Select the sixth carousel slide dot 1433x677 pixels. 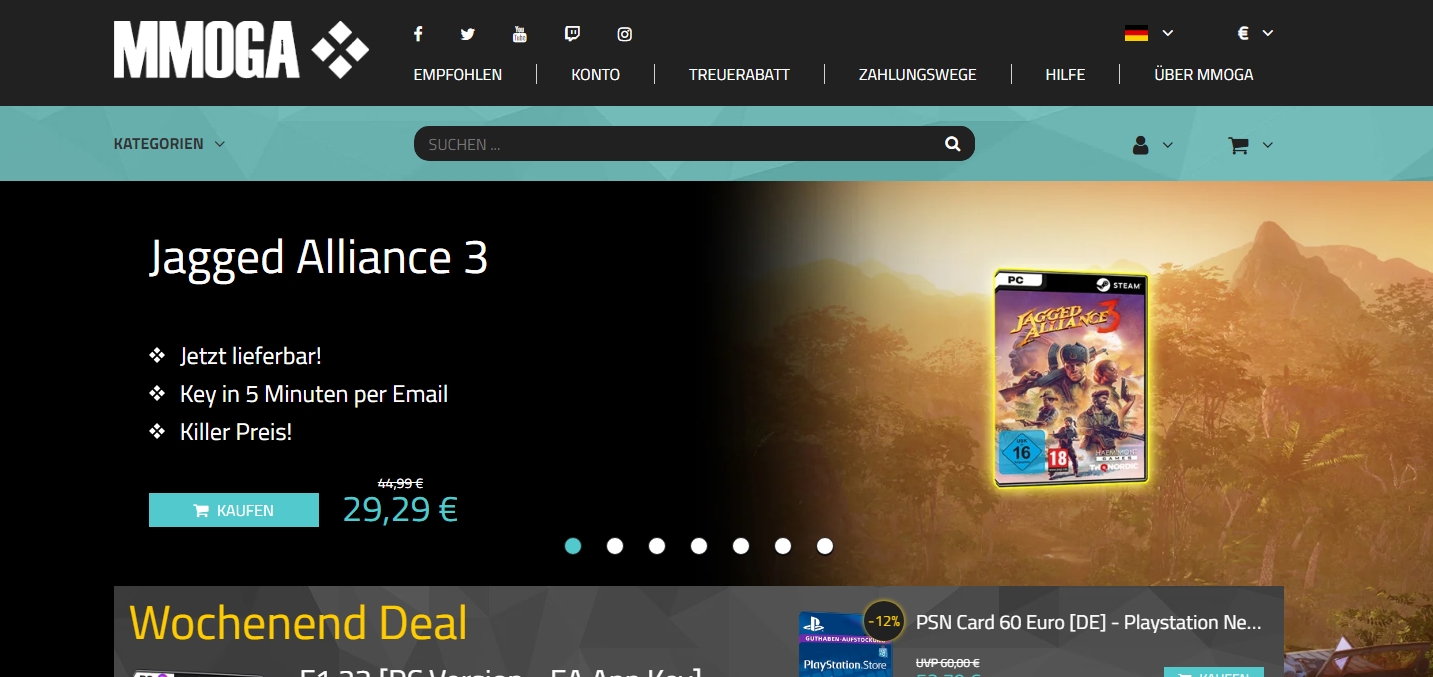(x=783, y=546)
